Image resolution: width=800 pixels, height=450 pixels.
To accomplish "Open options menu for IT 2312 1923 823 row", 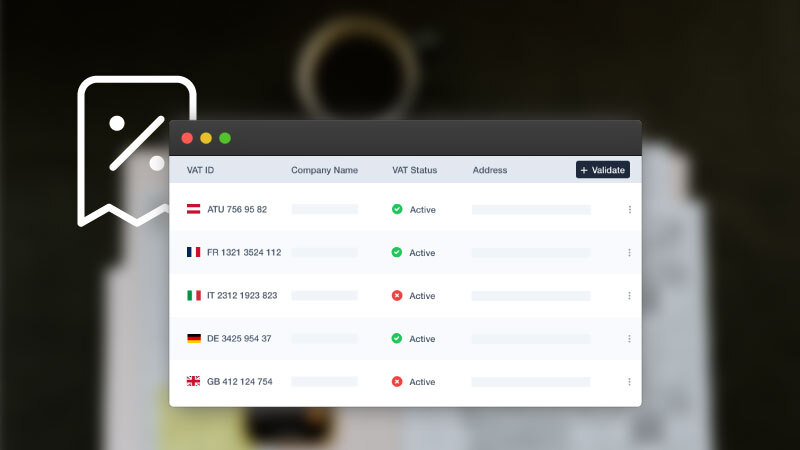I will pos(629,296).
